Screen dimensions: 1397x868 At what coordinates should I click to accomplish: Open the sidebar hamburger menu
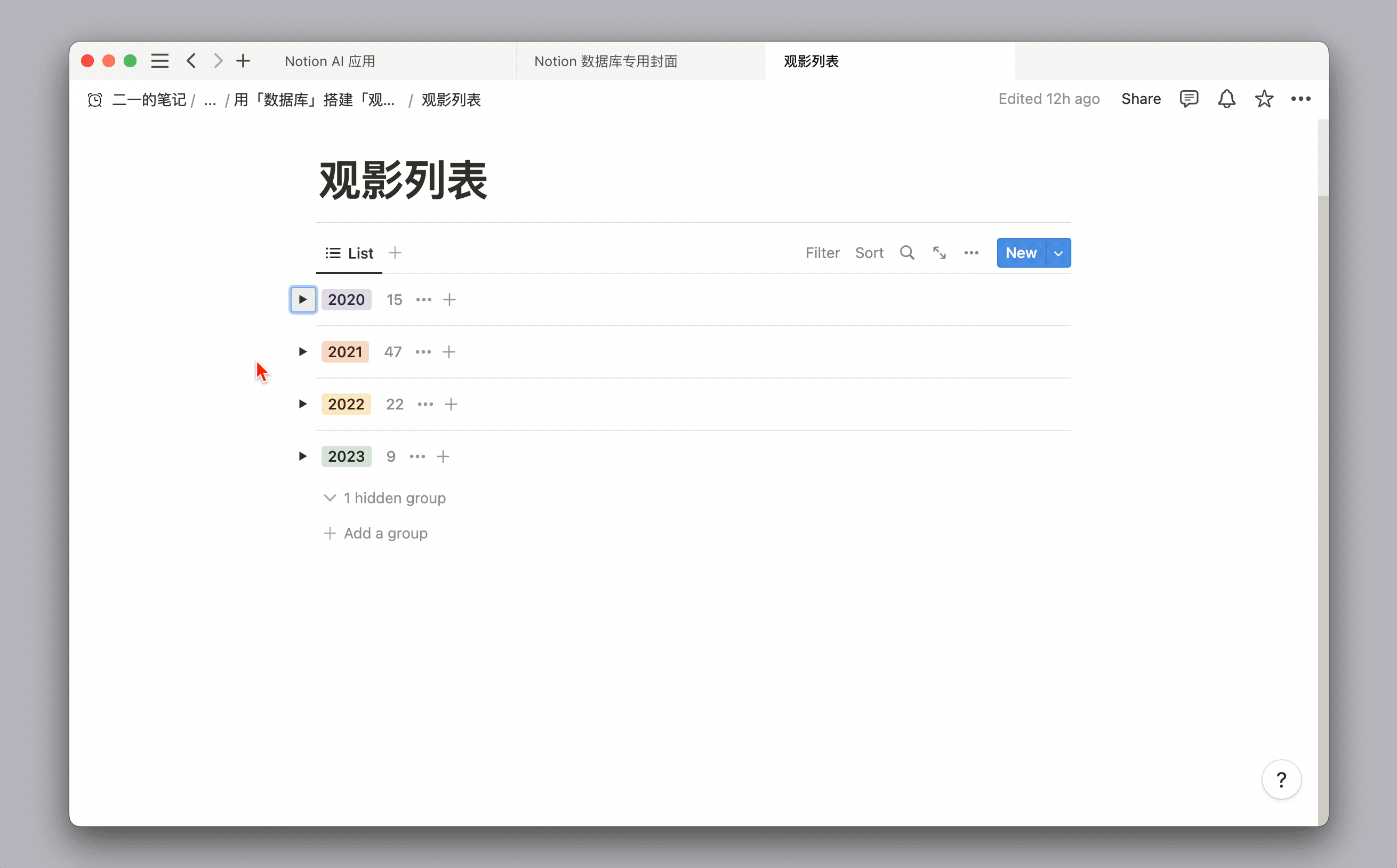pyautogui.click(x=159, y=61)
